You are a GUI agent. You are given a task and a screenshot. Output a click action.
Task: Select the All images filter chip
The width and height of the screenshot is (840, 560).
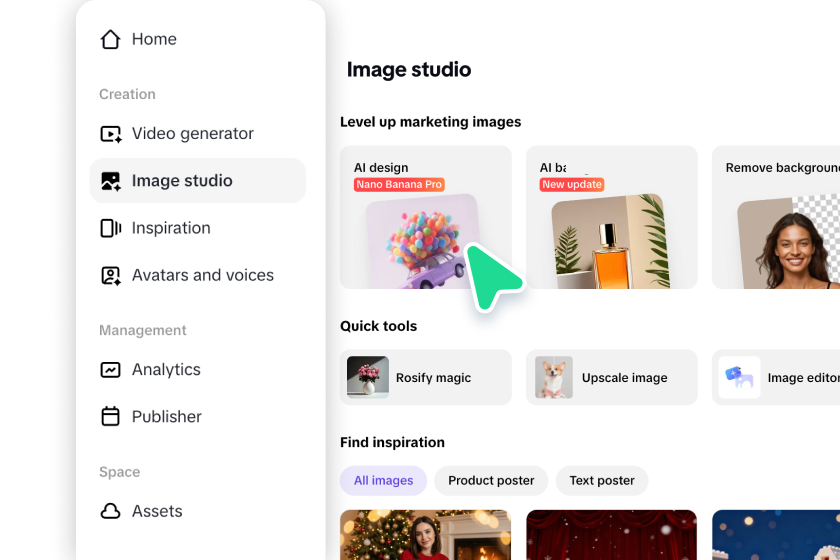point(383,480)
